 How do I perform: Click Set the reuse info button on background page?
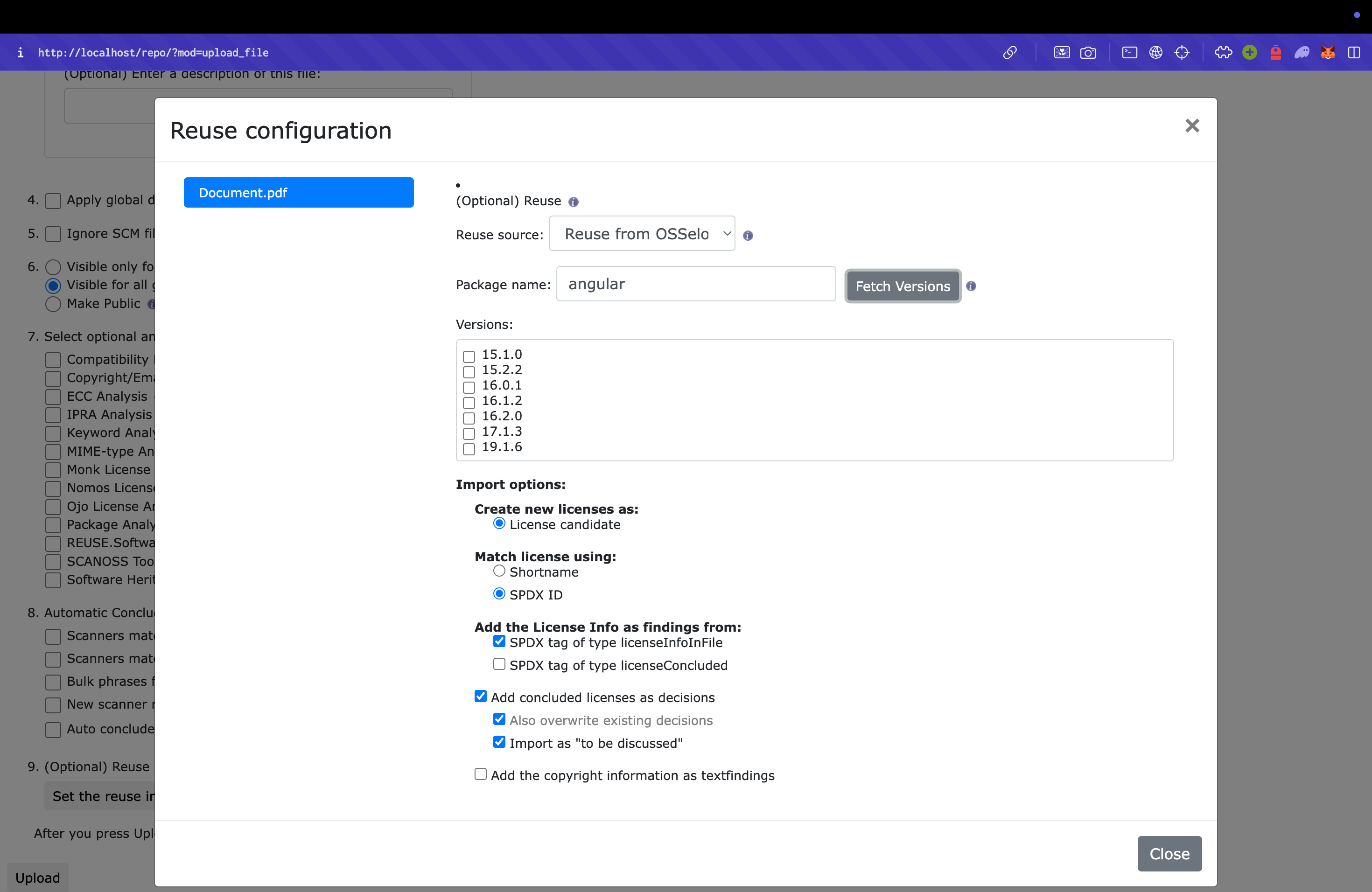tap(100, 796)
